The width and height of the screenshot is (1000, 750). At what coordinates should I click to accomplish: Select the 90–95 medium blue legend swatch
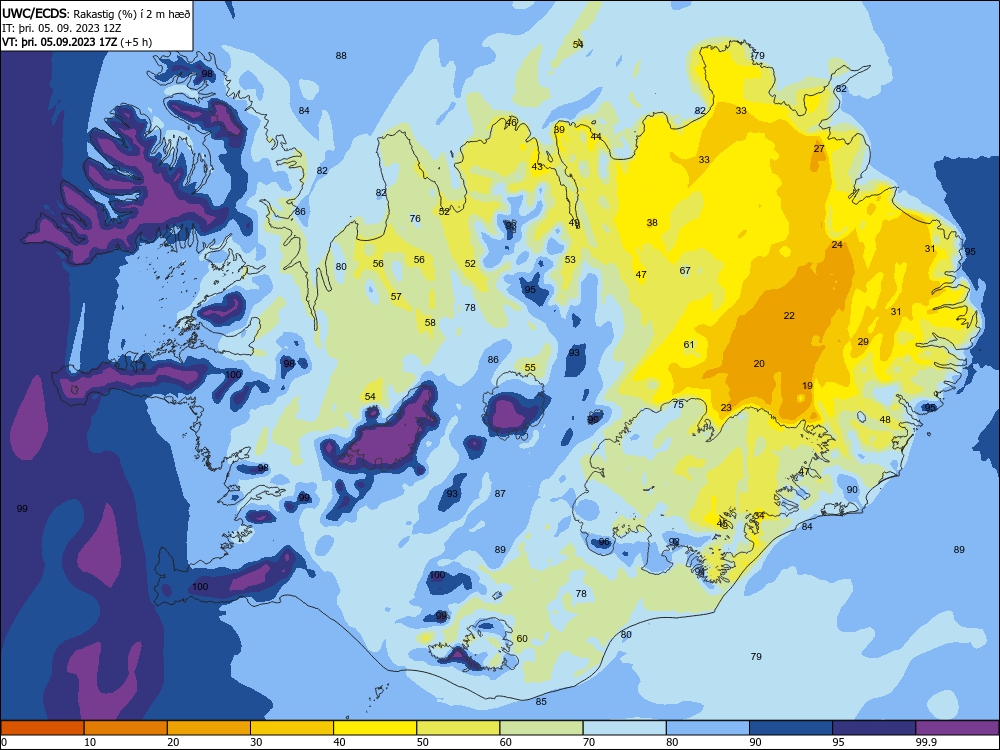tap(791, 728)
